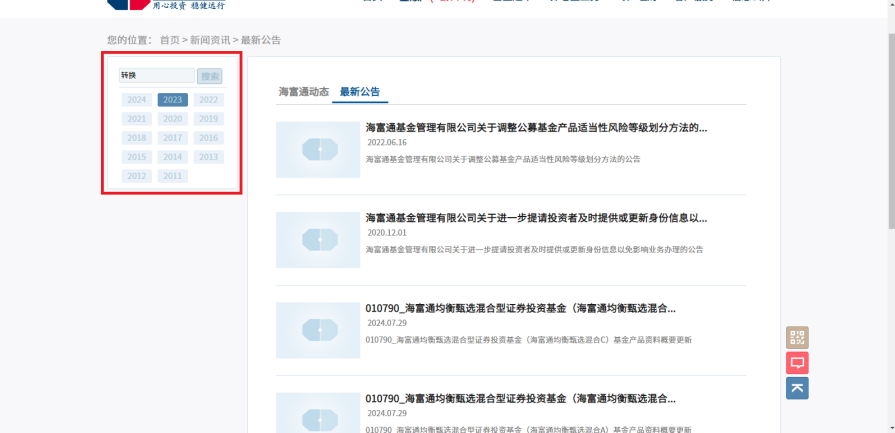Click the date text 2022.06.16
This screenshot has height=433, width=895.
(387, 143)
